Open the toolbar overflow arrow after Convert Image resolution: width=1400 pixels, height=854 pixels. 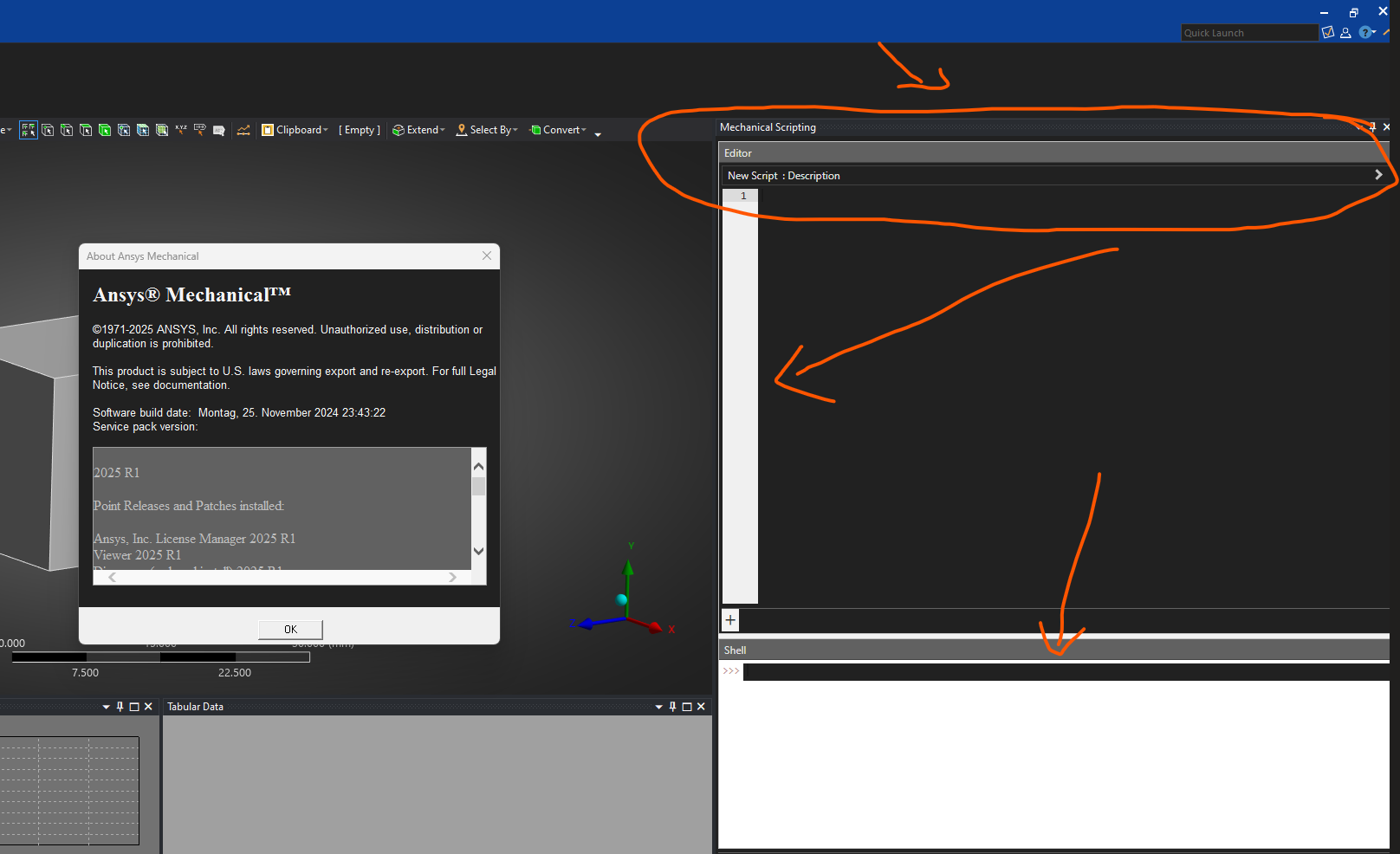click(x=598, y=133)
